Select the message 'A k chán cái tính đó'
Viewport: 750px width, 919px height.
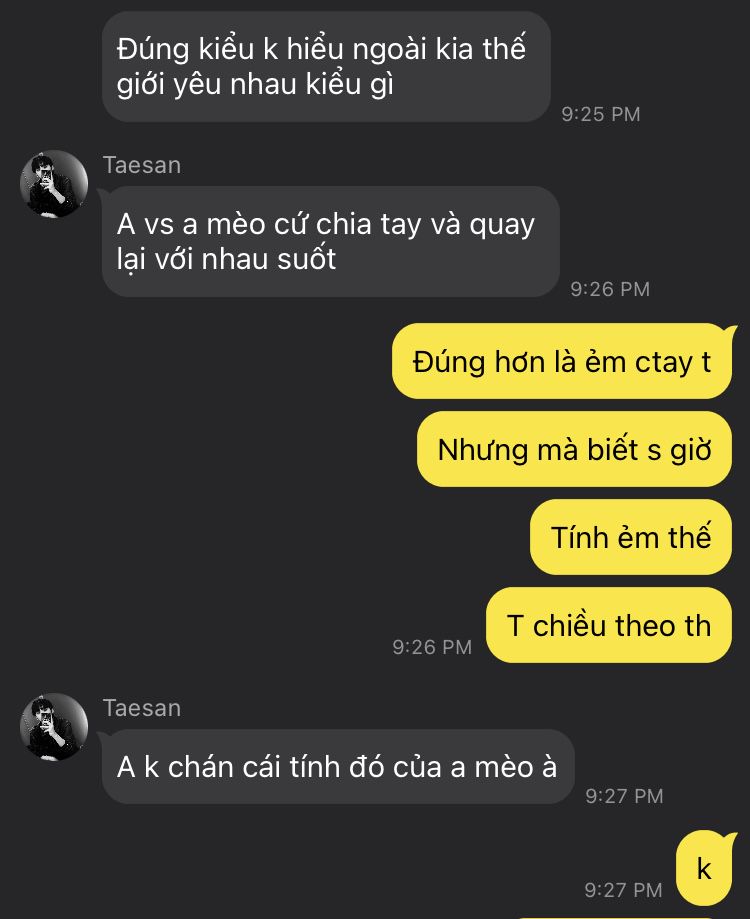coord(338,767)
